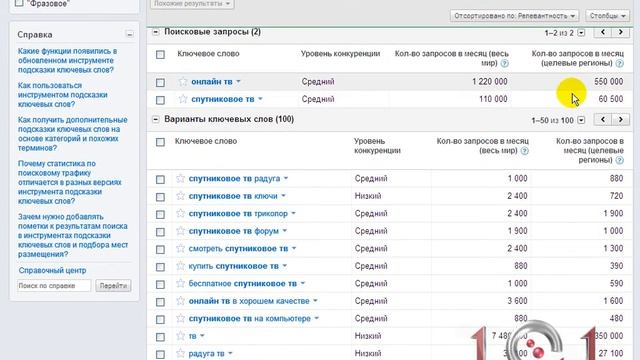Check 'спутниковое тв форум' row

pos(160,232)
